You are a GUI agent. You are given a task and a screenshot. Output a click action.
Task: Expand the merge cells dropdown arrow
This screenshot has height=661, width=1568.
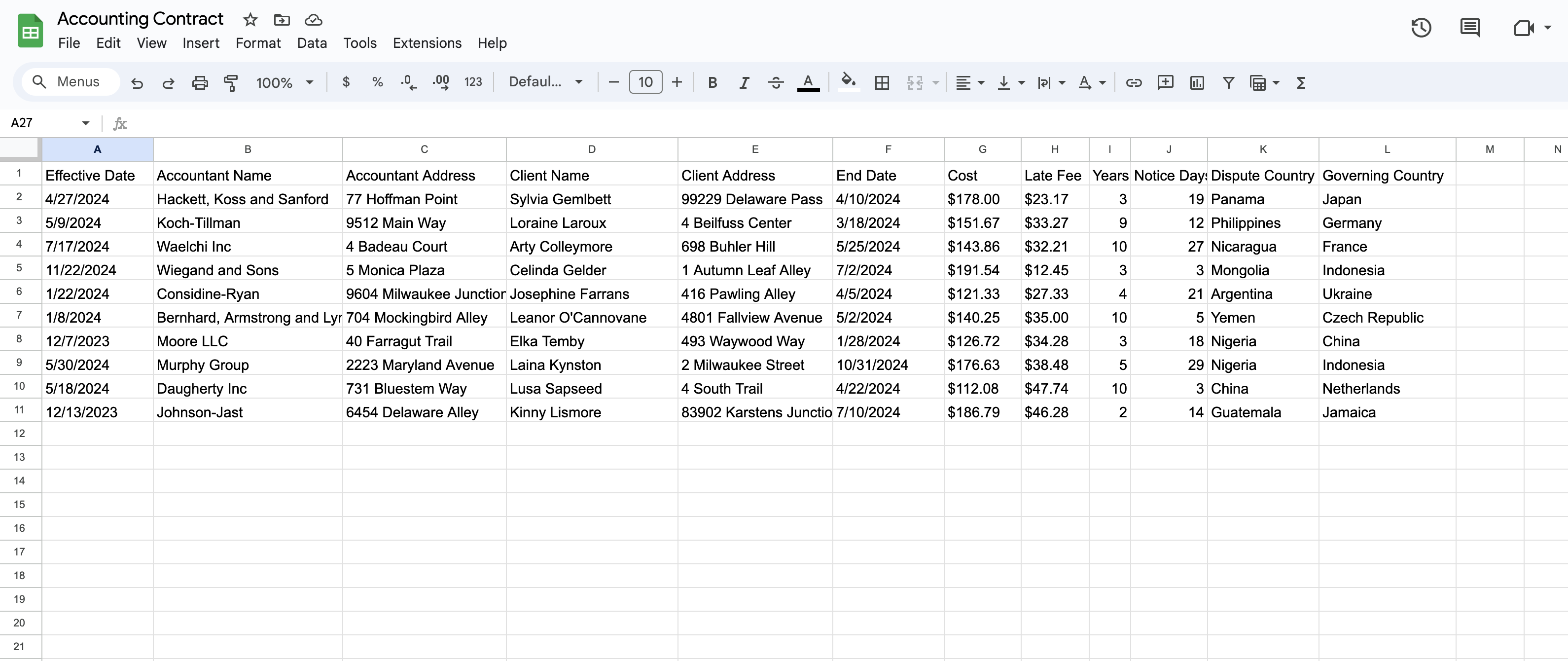pos(935,82)
